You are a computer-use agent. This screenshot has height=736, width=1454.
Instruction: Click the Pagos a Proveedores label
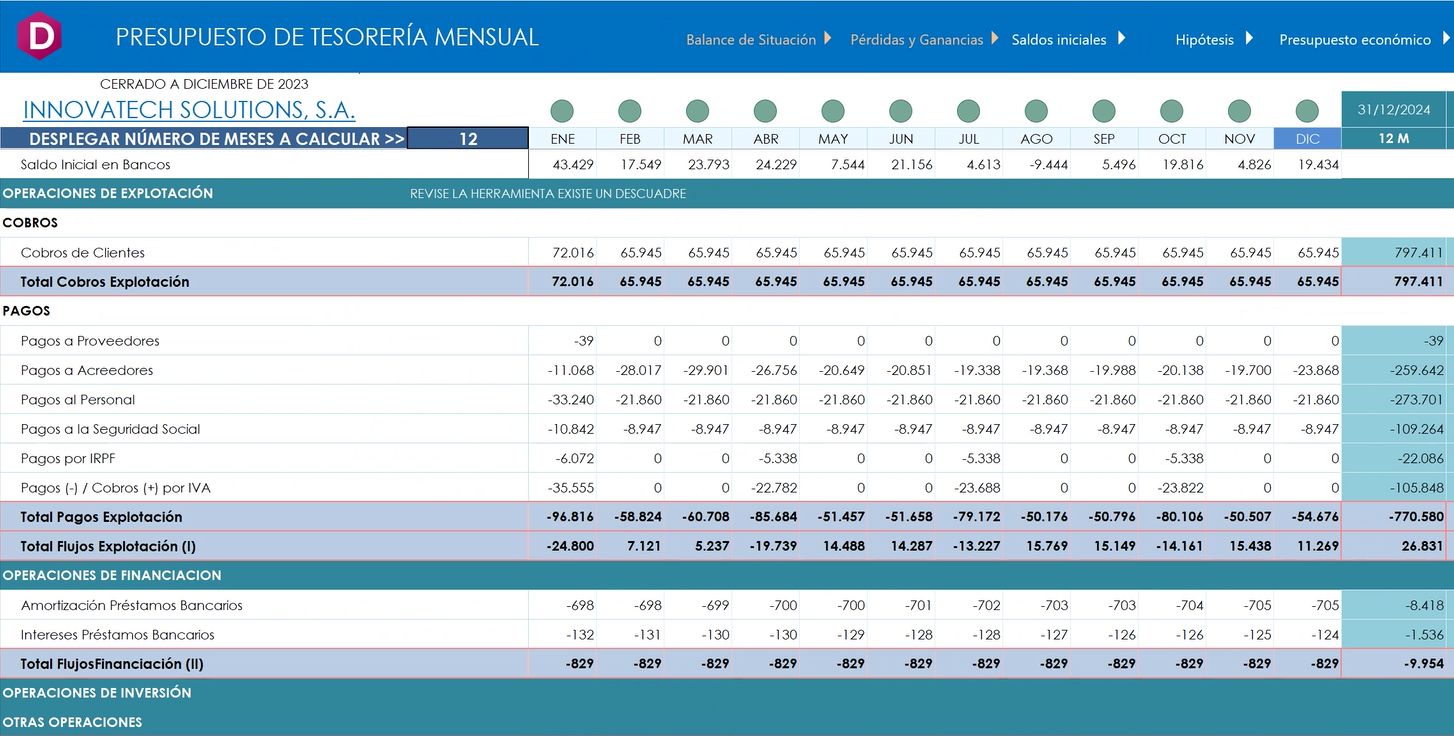[90, 341]
